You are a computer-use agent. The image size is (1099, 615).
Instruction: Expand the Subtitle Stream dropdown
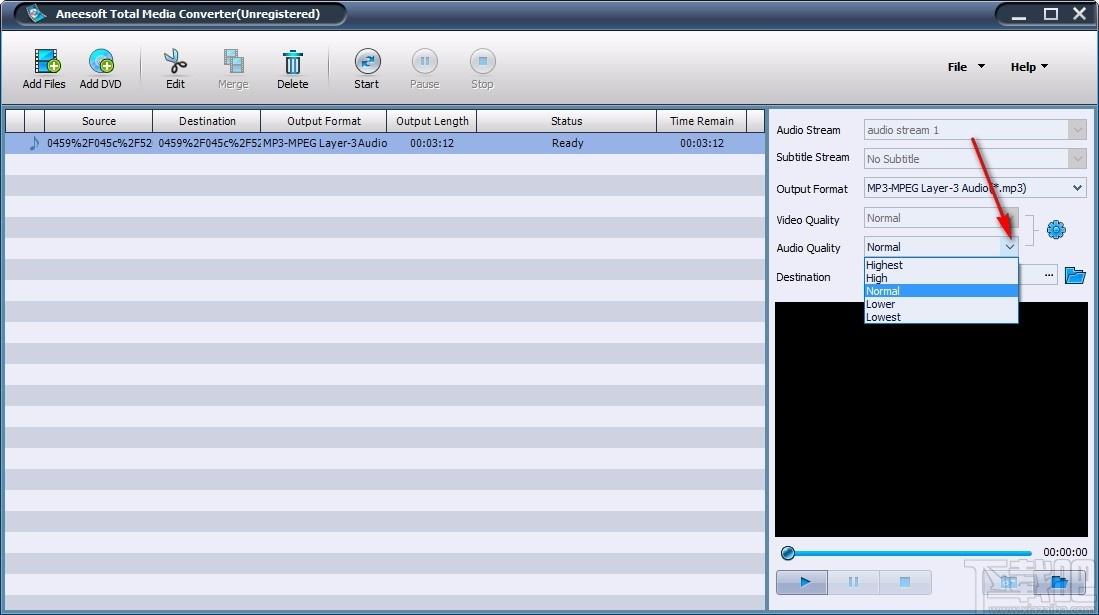[x=1077, y=159]
